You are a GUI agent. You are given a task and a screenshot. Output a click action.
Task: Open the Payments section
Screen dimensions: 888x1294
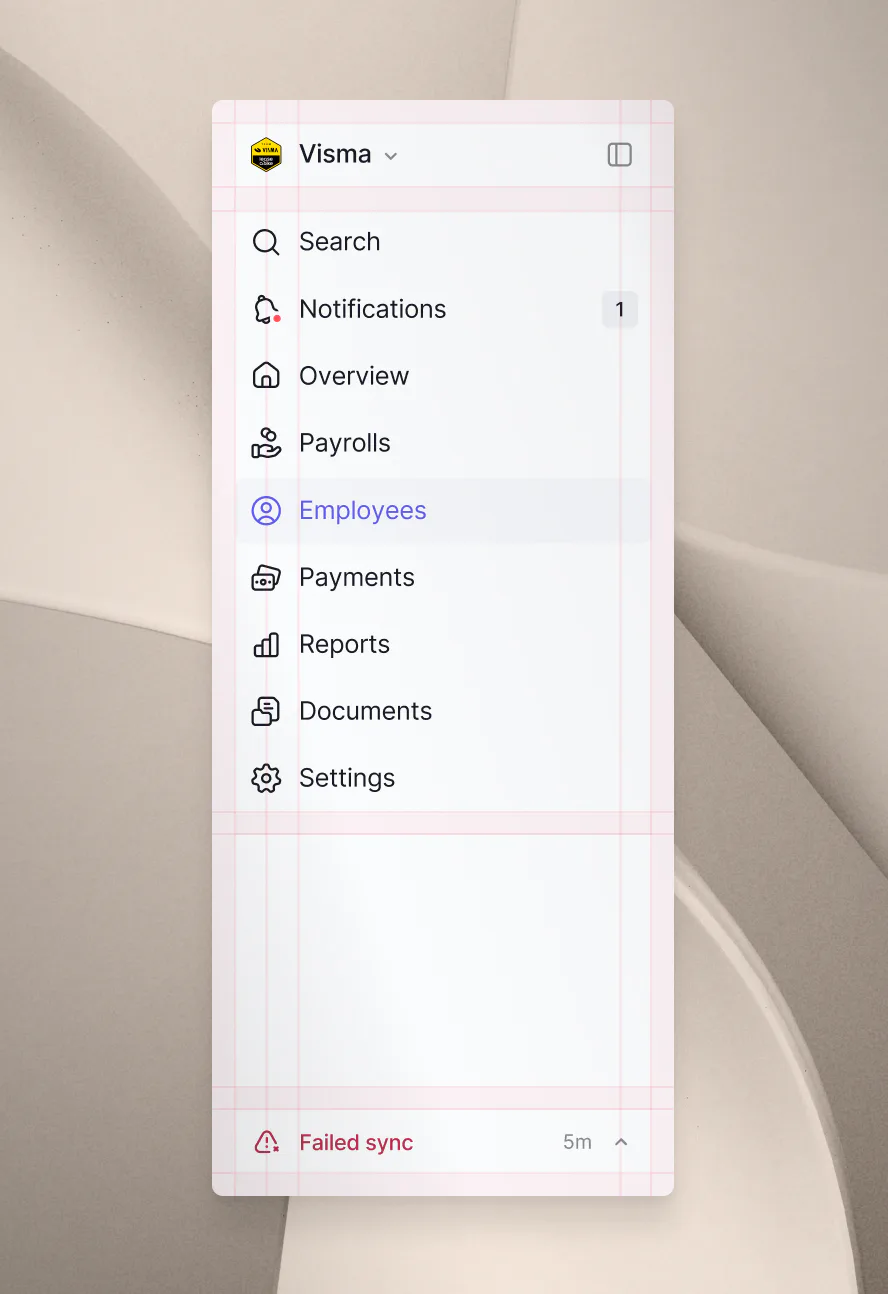pyautogui.click(x=443, y=577)
